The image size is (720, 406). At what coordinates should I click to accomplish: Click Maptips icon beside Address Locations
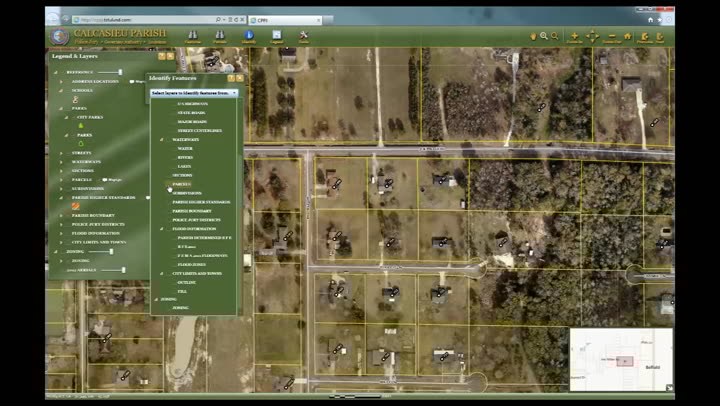coord(133,81)
